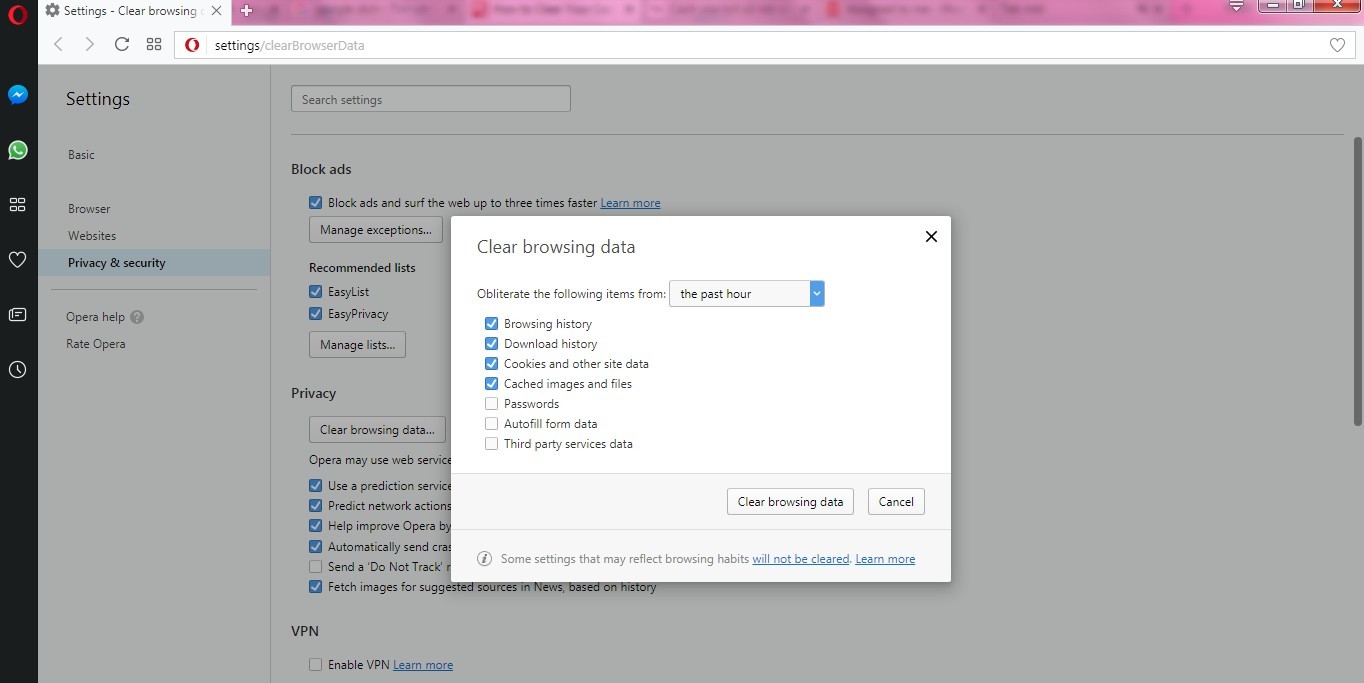Image resolution: width=1364 pixels, height=683 pixels.
Task: Click the Clear browsing data... settings button
Action: click(377, 430)
